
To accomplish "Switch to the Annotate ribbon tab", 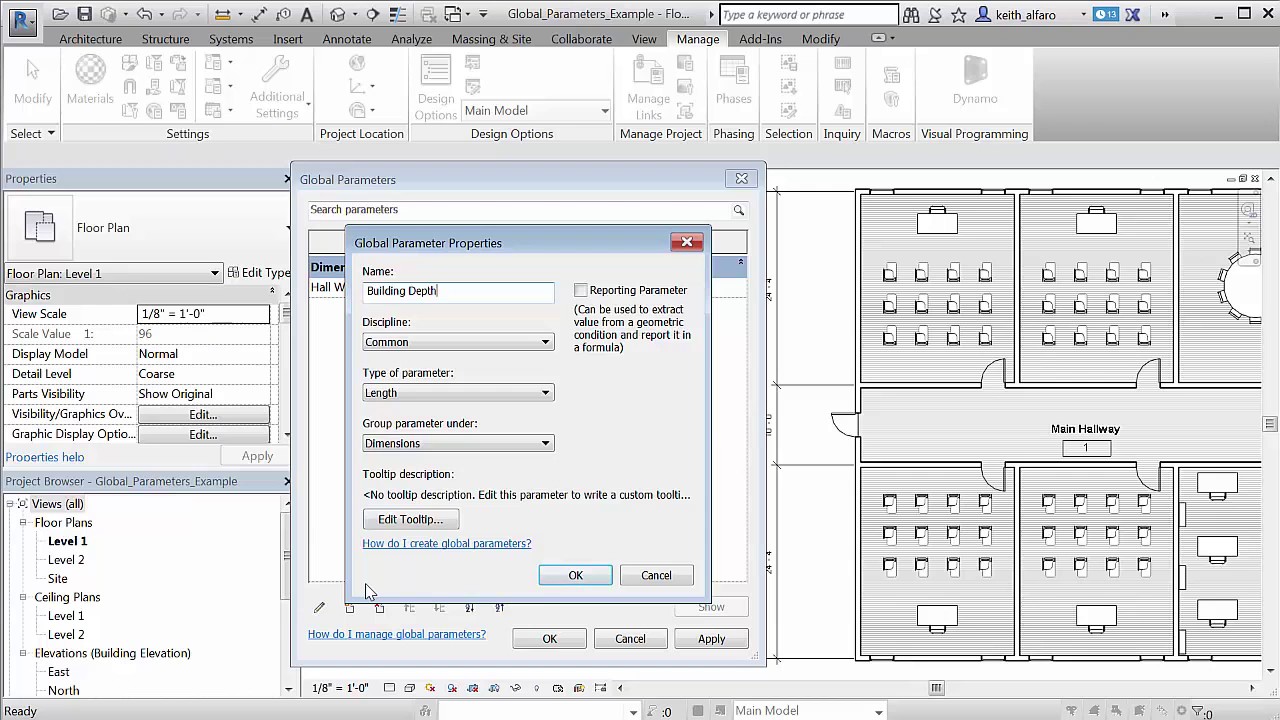I will click(x=347, y=39).
